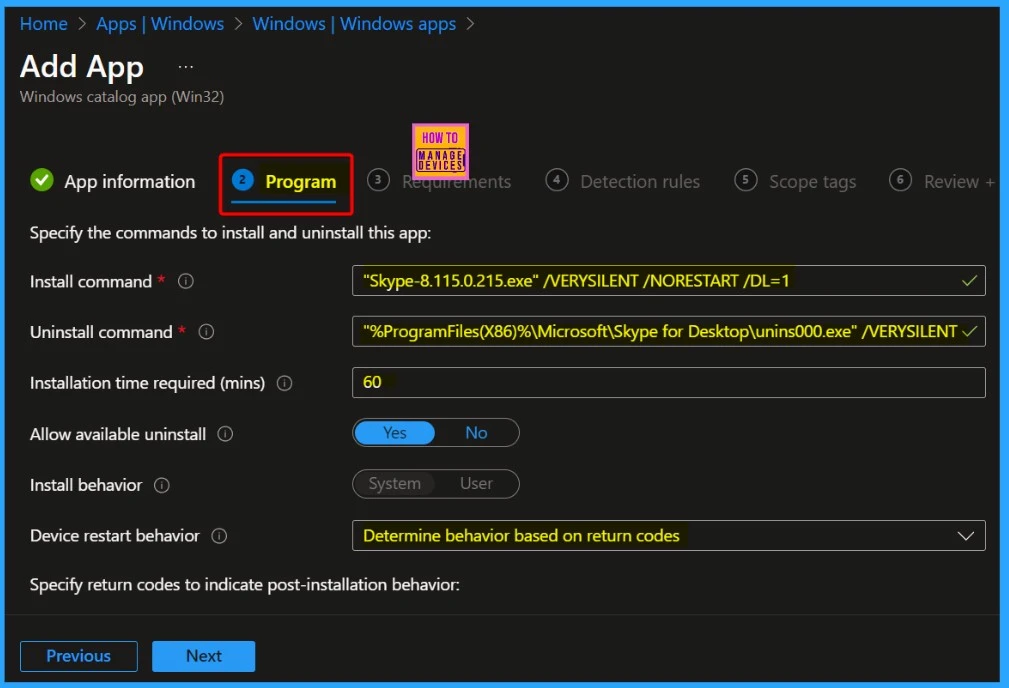Jump to Review step
This screenshot has height=688, width=1009.
[941, 181]
